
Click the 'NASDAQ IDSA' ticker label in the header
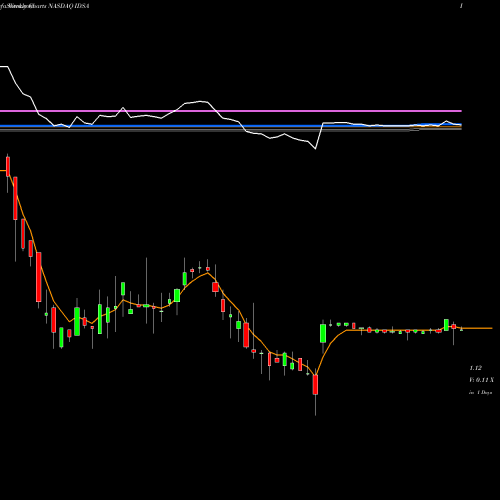click(69, 6)
